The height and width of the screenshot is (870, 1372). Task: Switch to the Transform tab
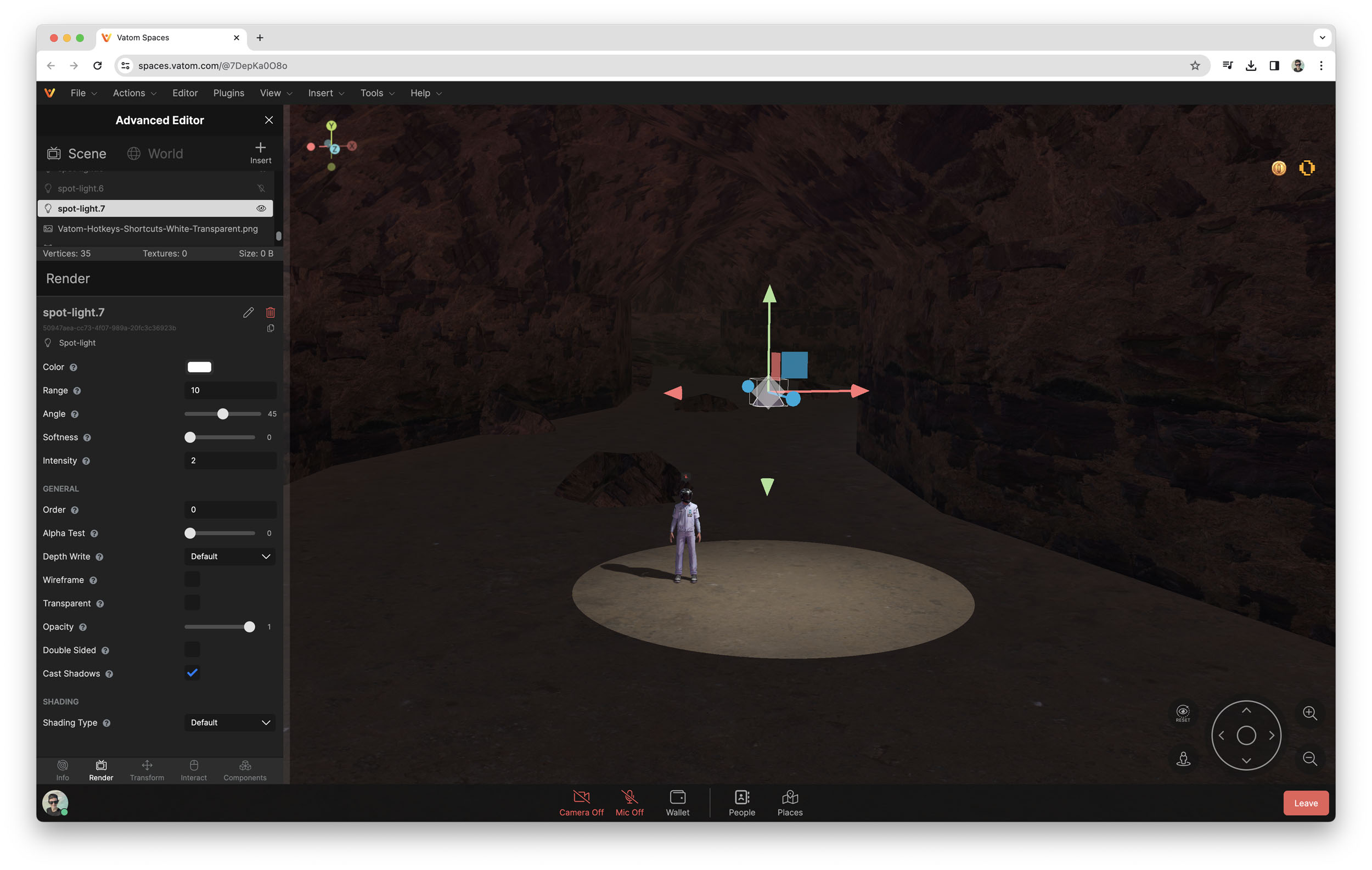pyautogui.click(x=147, y=771)
